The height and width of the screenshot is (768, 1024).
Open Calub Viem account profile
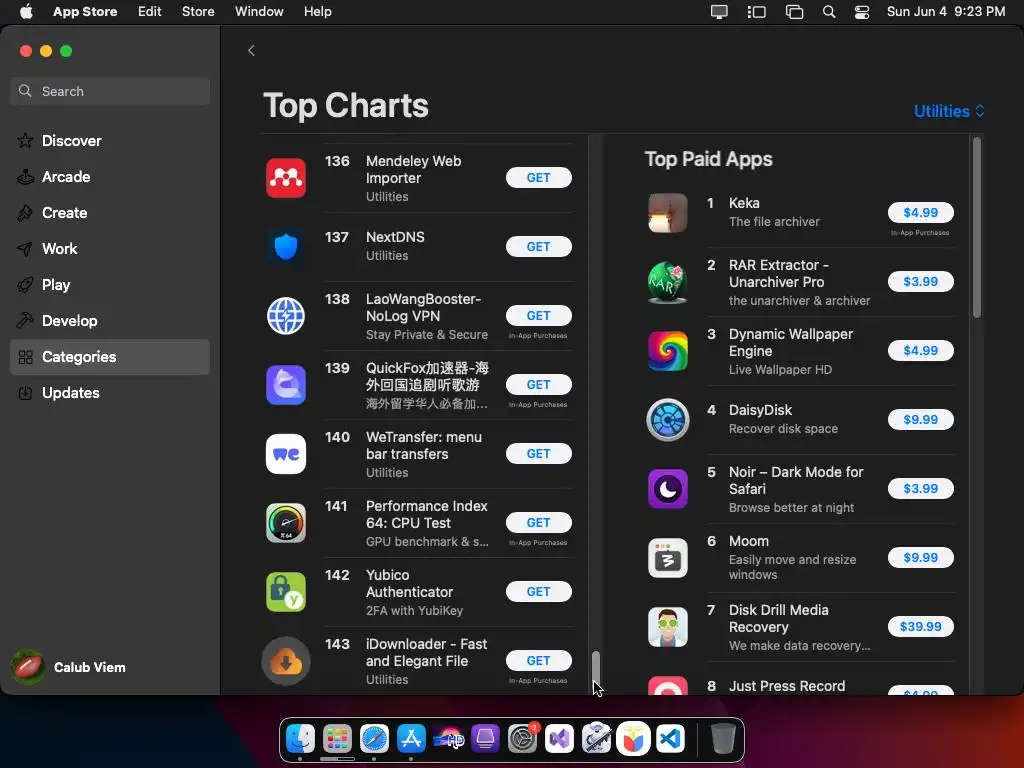tap(69, 667)
